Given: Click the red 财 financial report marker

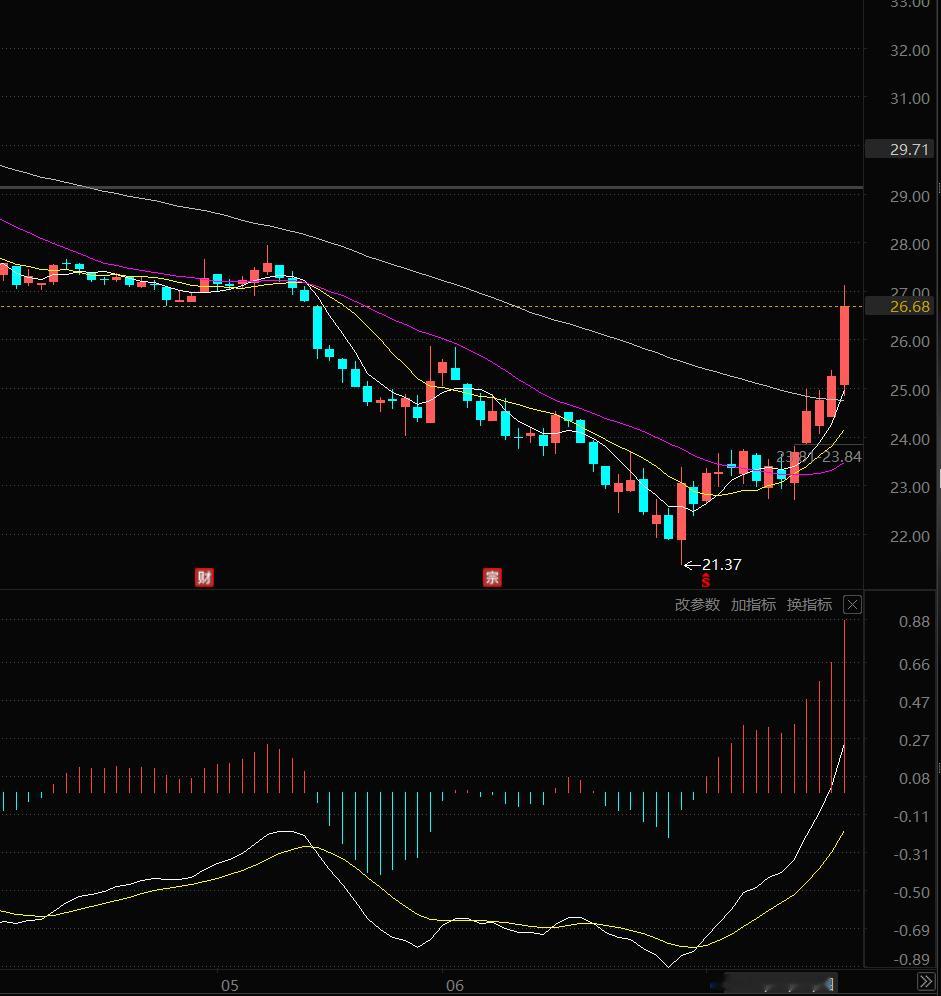Looking at the screenshot, I should (x=204, y=577).
